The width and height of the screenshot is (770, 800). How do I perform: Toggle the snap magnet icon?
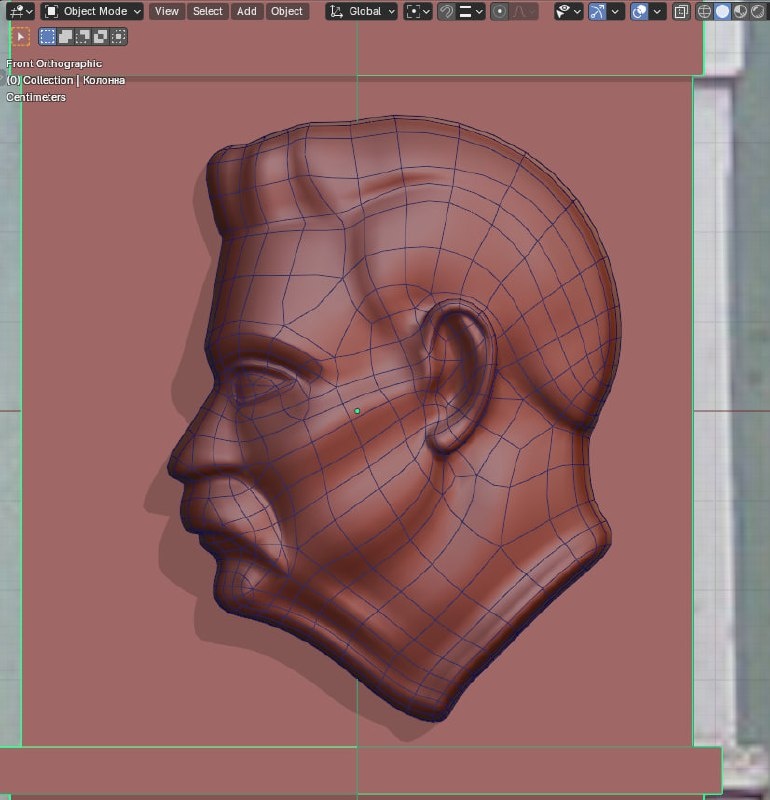[446, 11]
